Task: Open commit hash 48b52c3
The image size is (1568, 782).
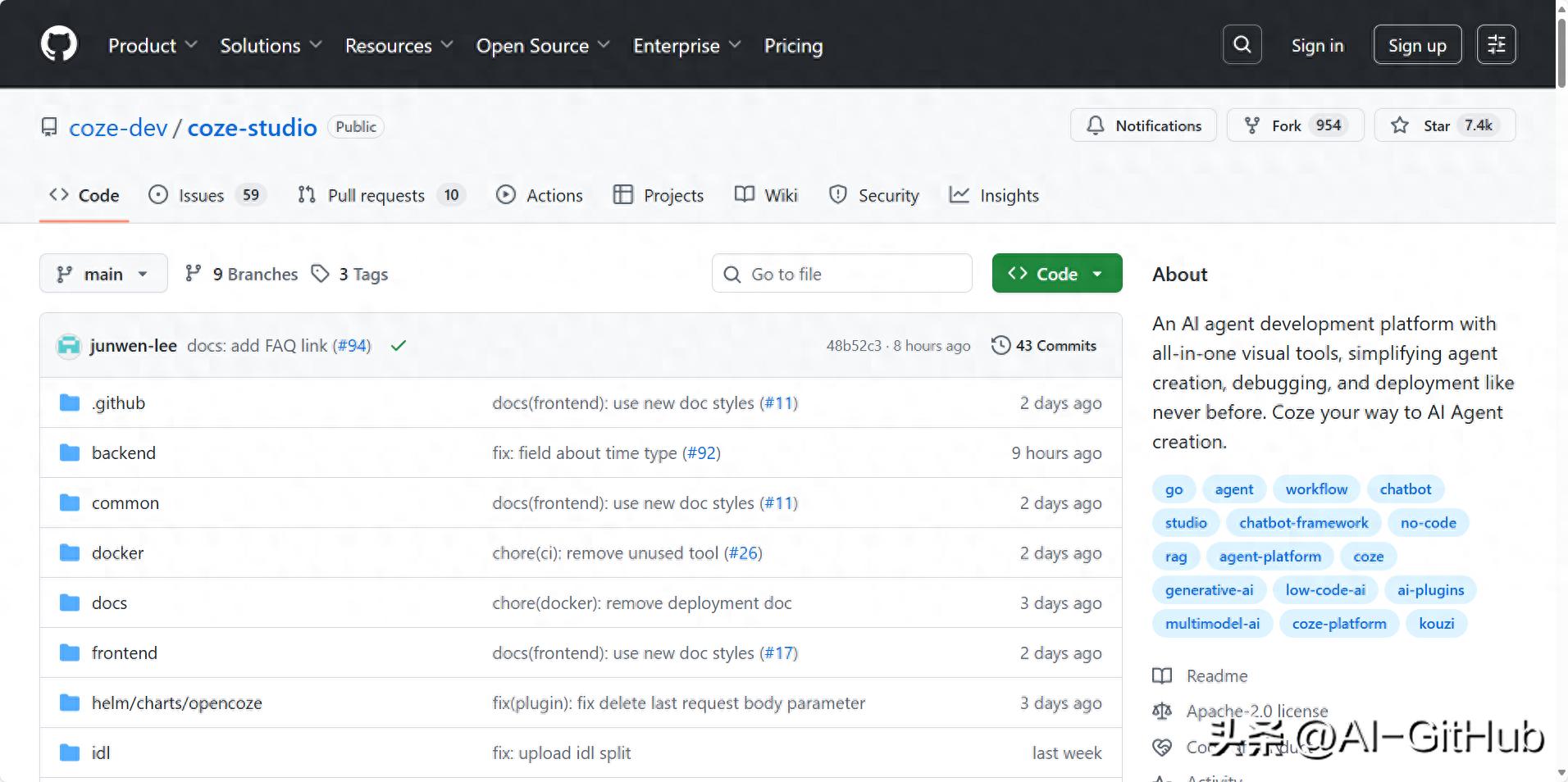Action: click(x=854, y=346)
